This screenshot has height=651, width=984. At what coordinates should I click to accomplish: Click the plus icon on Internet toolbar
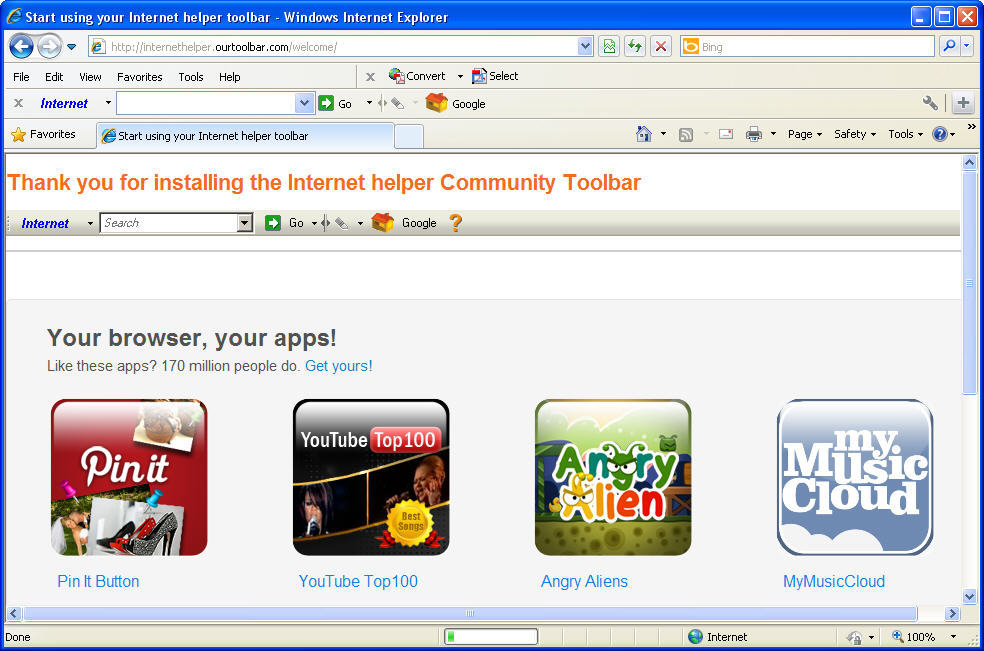pyautogui.click(x=962, y=103)
